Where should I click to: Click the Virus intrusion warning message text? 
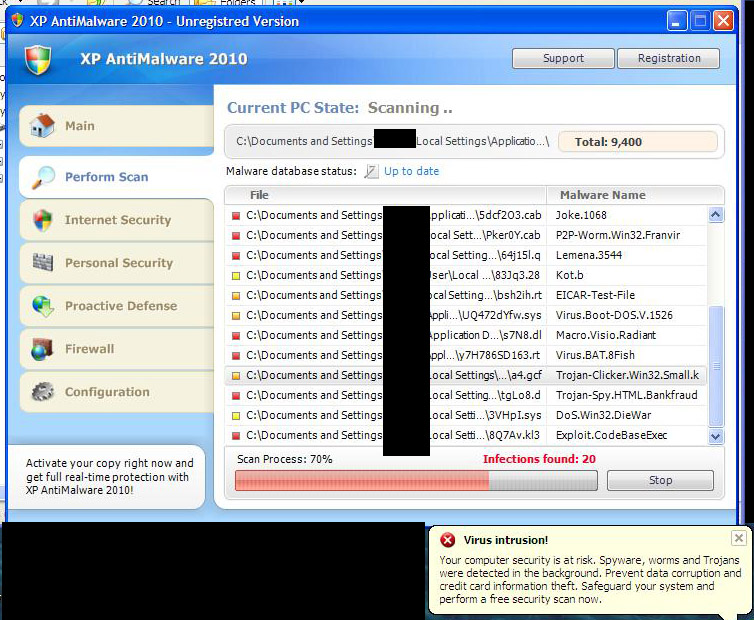tap(590, 580)
